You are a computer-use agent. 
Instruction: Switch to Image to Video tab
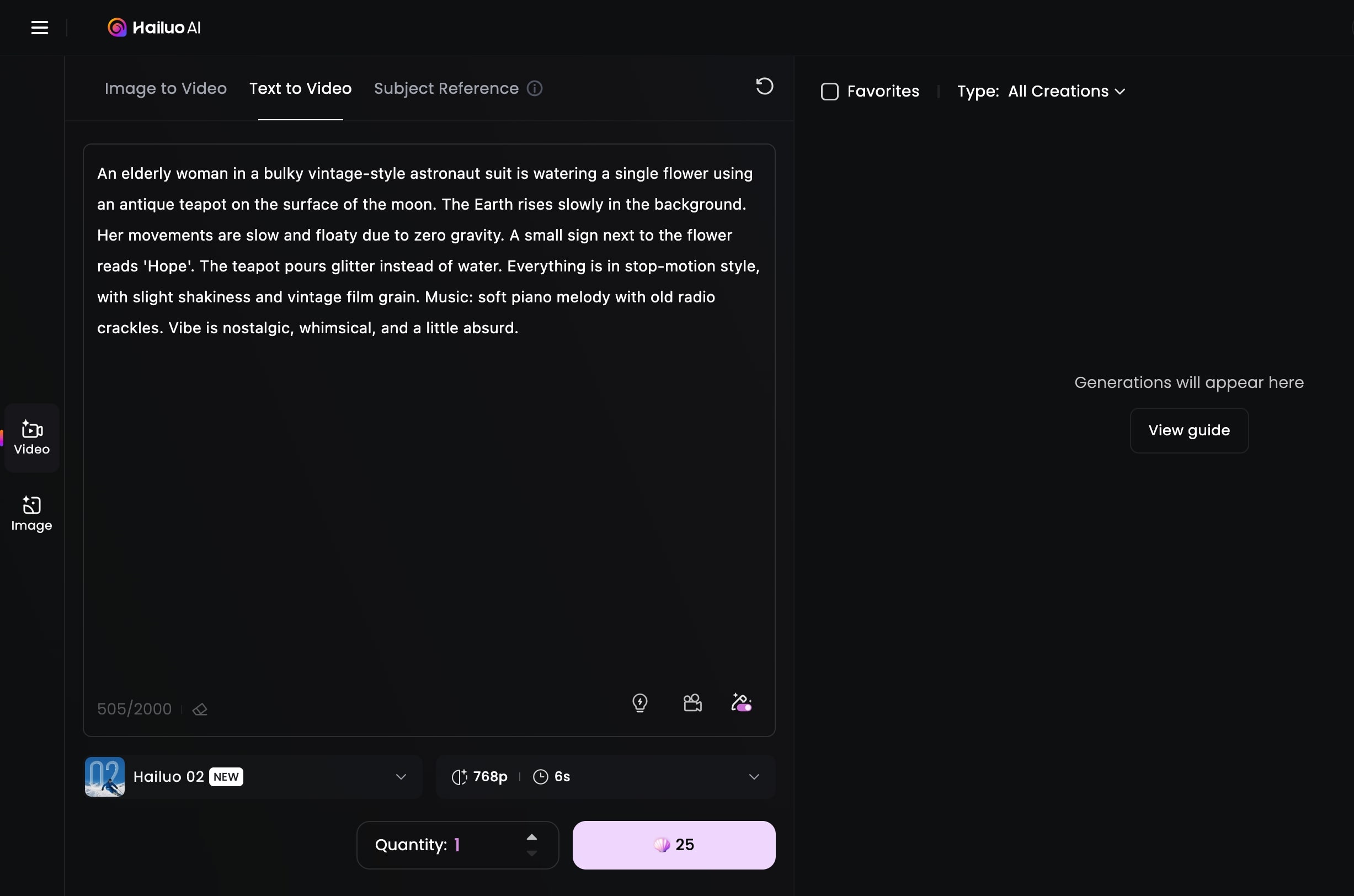point(166,89)
